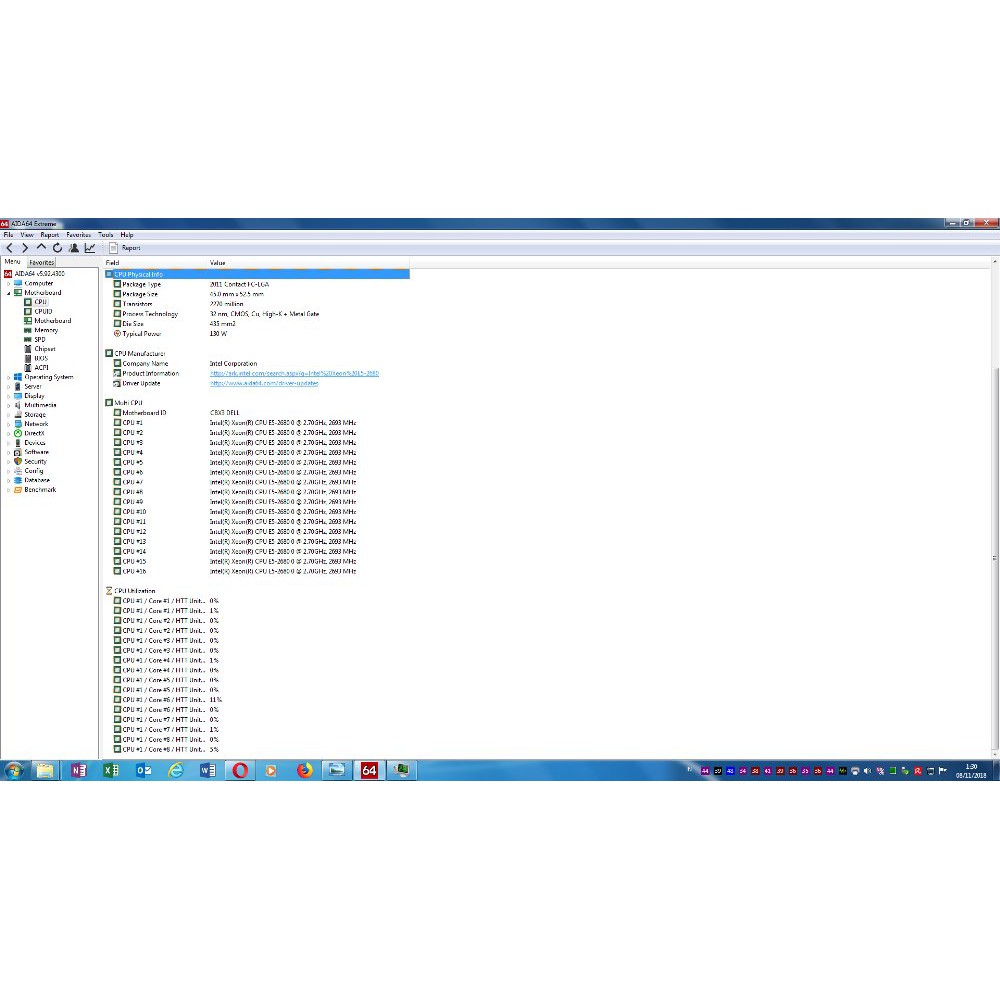This screenshot has height=1000, width=1000.
Task: Click the Driver Update row icon
Action: click(117, 383)
